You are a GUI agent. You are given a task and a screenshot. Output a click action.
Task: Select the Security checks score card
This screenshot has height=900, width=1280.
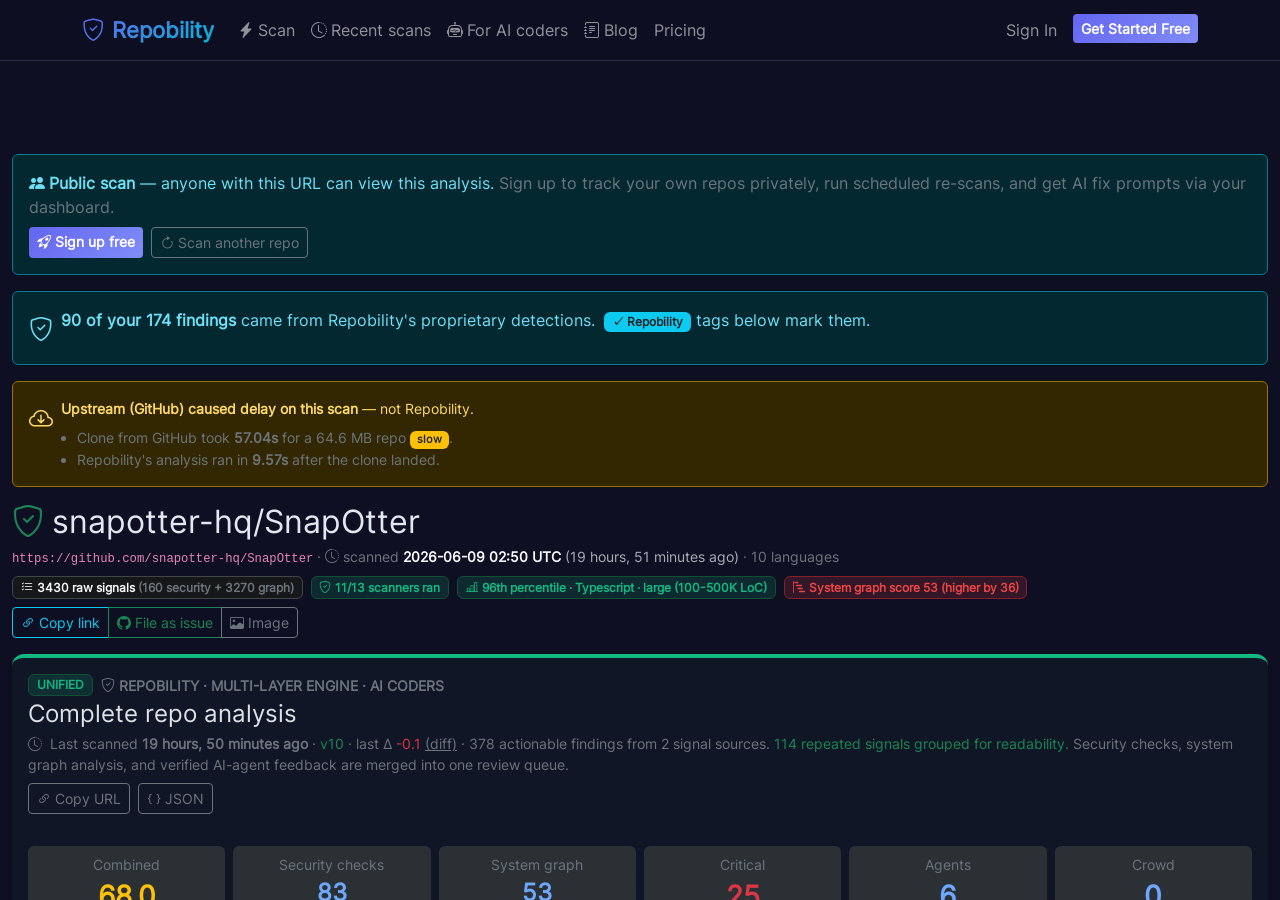pos(332,873)
